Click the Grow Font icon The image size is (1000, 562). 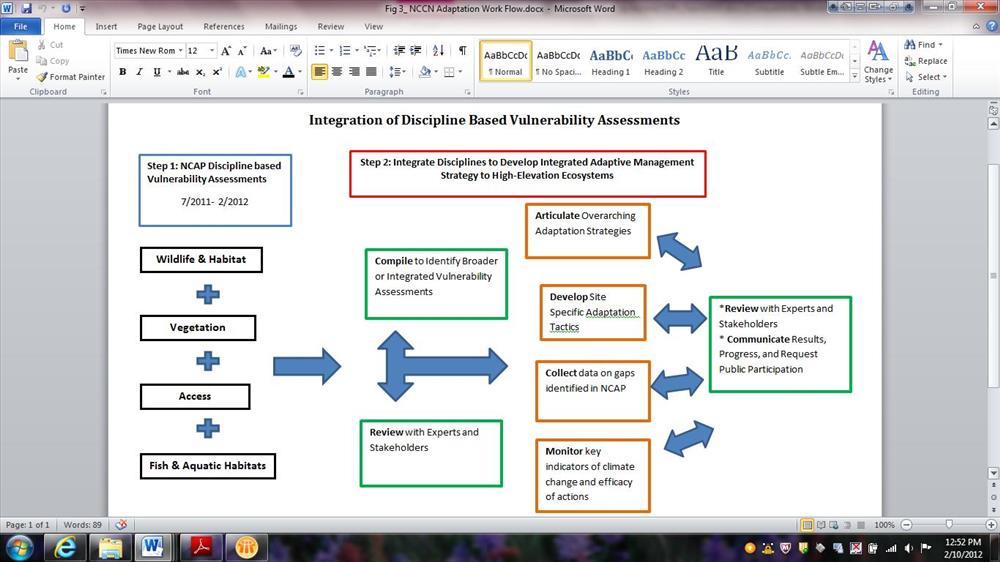(x=226, y=51)
